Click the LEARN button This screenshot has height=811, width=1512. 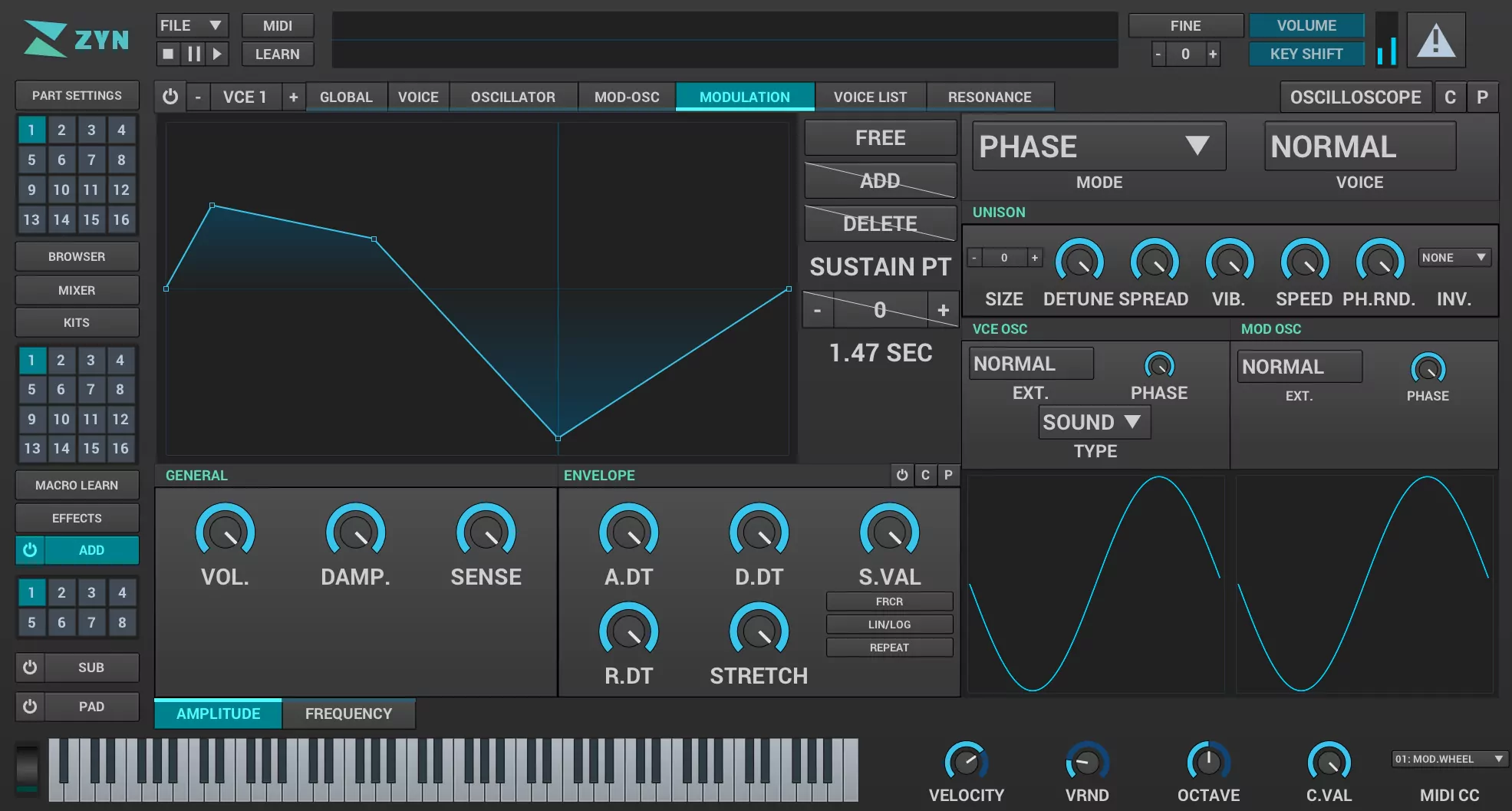point(278,54)
